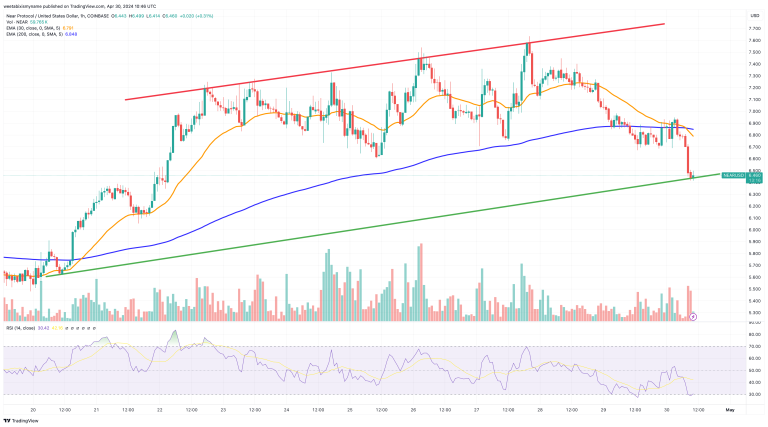Select the EMA 30 indicator legend
768x427 pixels.
(x=33, y=28)
